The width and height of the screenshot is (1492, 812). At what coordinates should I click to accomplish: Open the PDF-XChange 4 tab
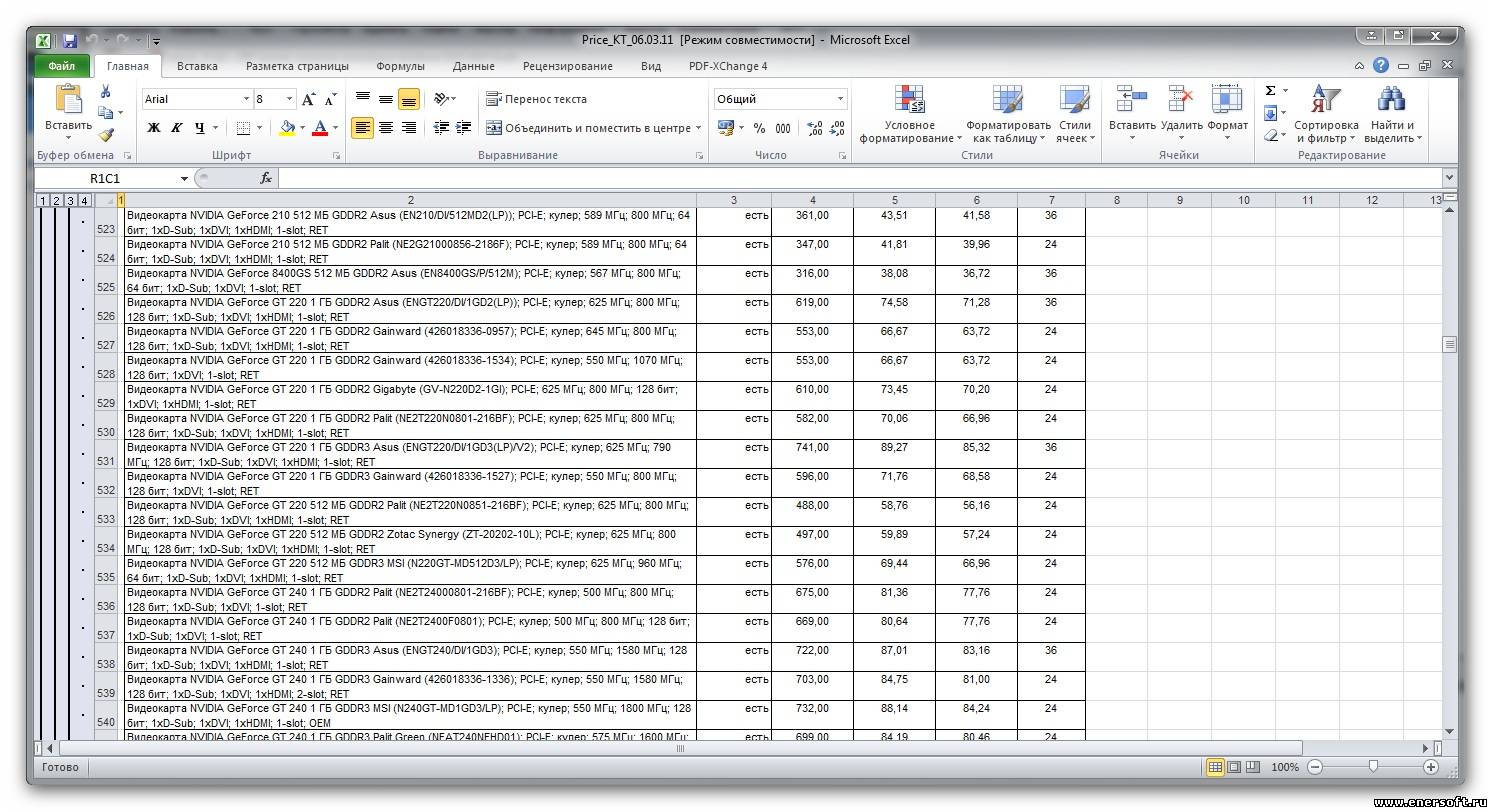click(x=728, y=66)
